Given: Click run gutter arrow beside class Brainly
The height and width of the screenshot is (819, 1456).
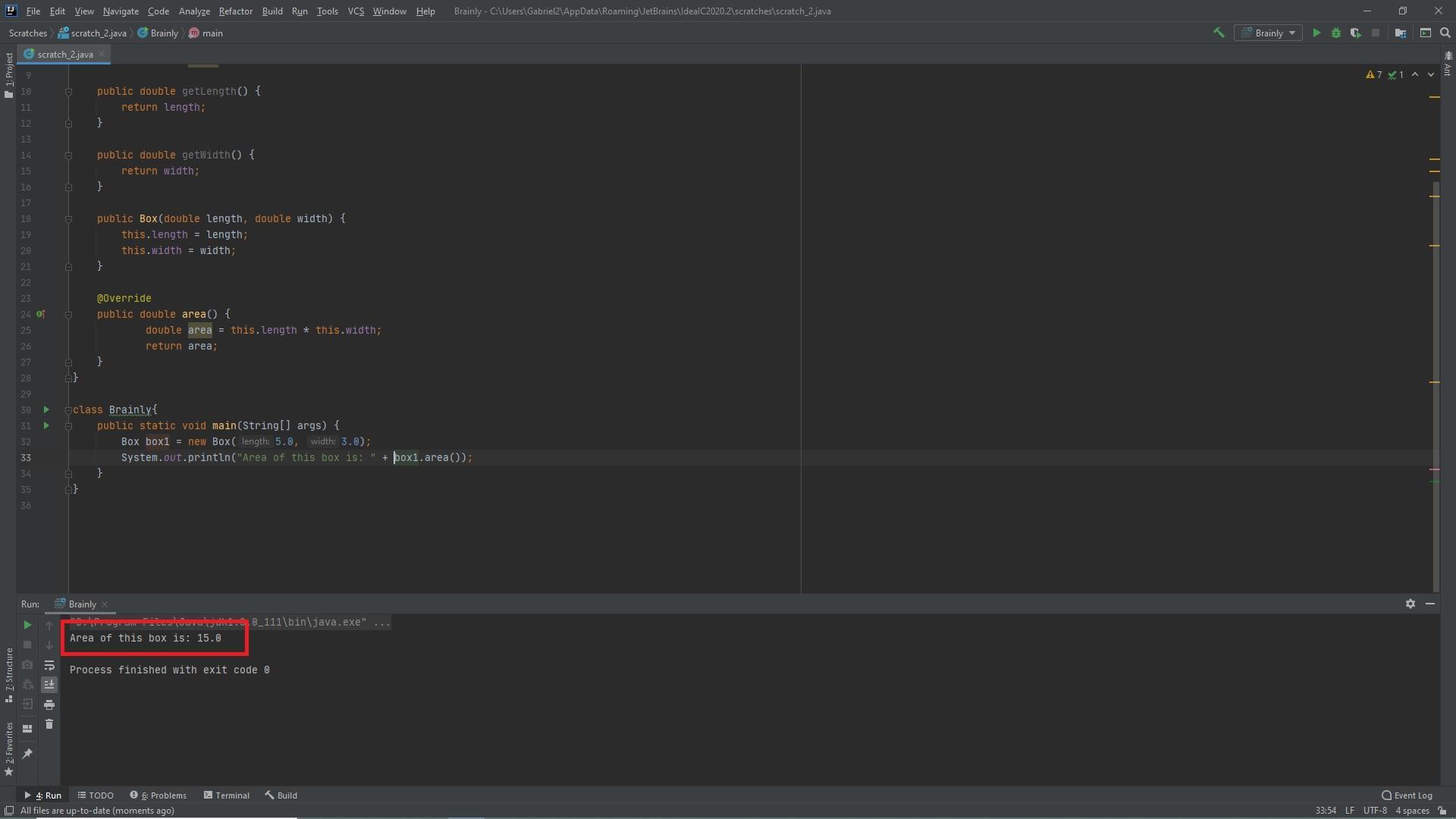Looking at the screenshot, I should [x=46, y=409].
